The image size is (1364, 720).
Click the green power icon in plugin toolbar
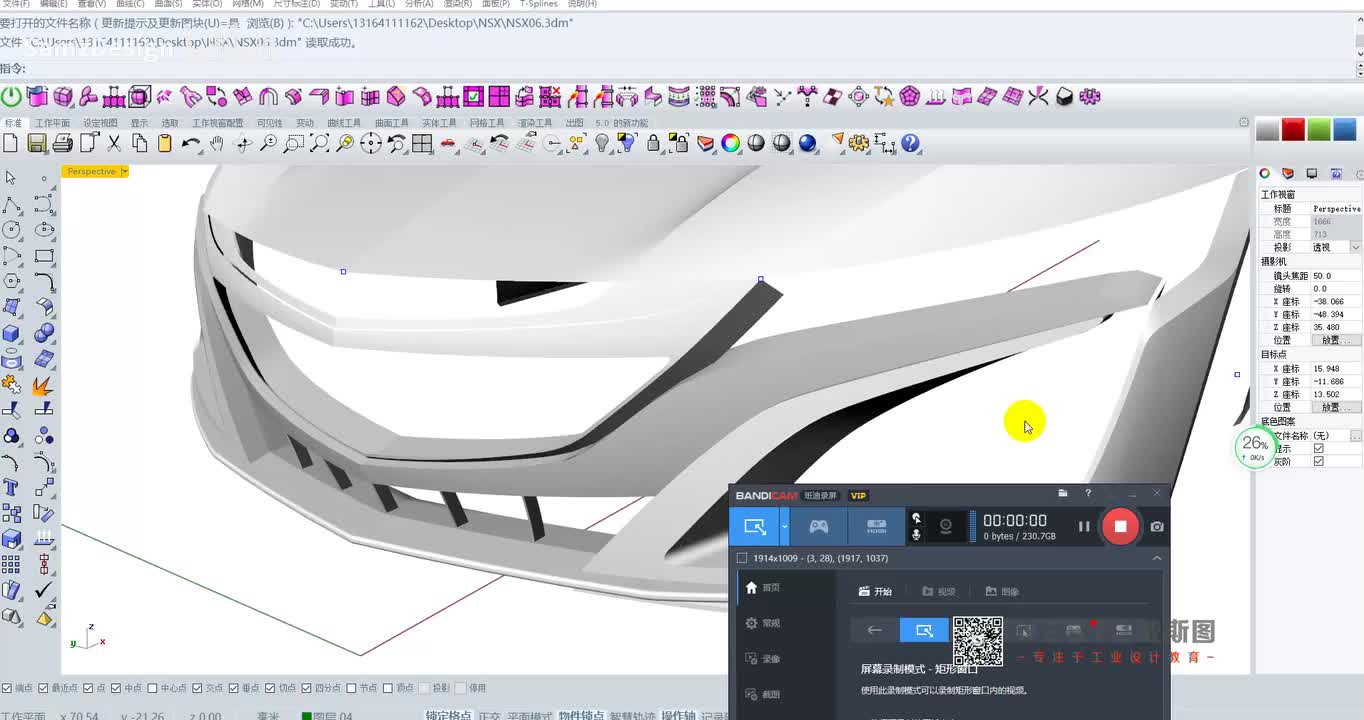pyautogui.click(x=11, y=97)
